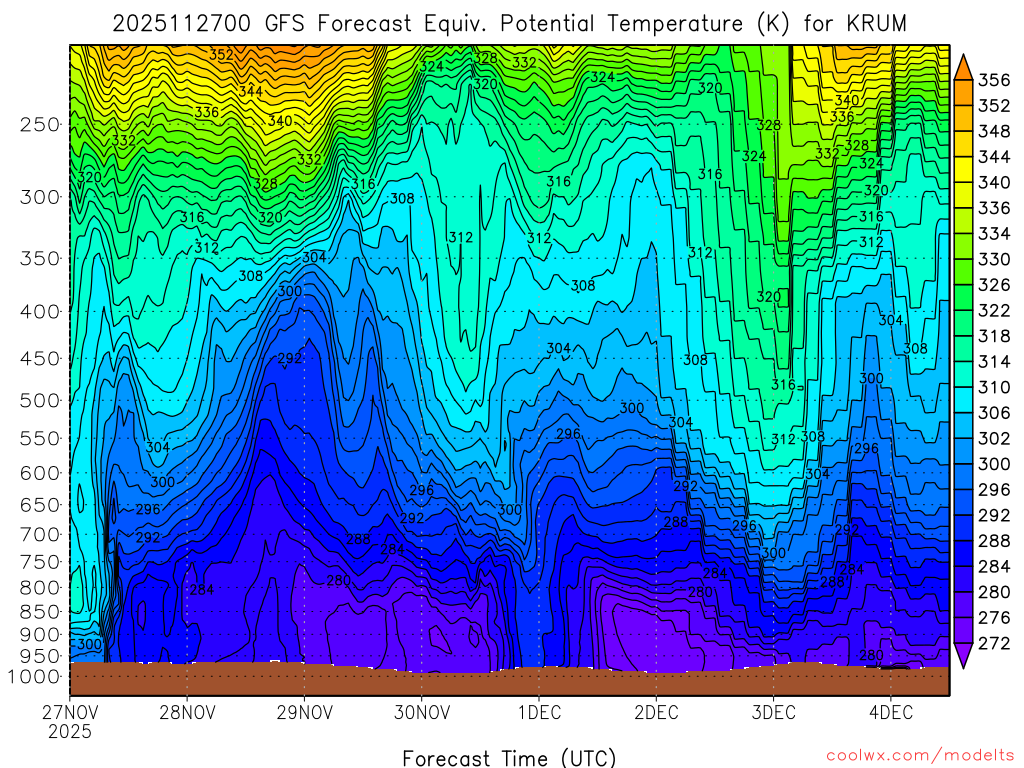Click the 600 pressure level axis label
The height and width of the screenshot is (768, 1024).
(x=39, y=473)
